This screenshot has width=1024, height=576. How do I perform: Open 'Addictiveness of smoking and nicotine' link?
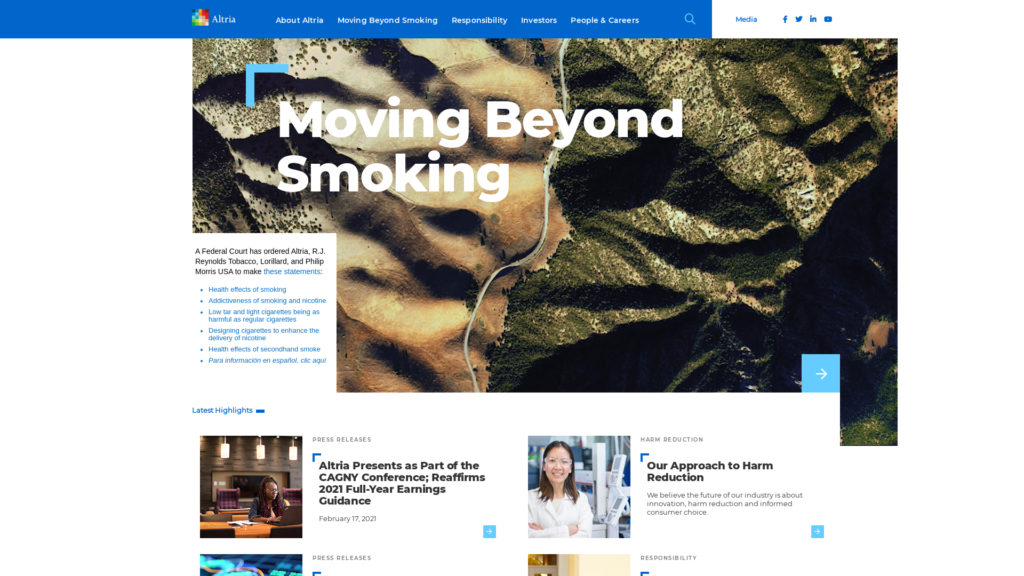267,300
